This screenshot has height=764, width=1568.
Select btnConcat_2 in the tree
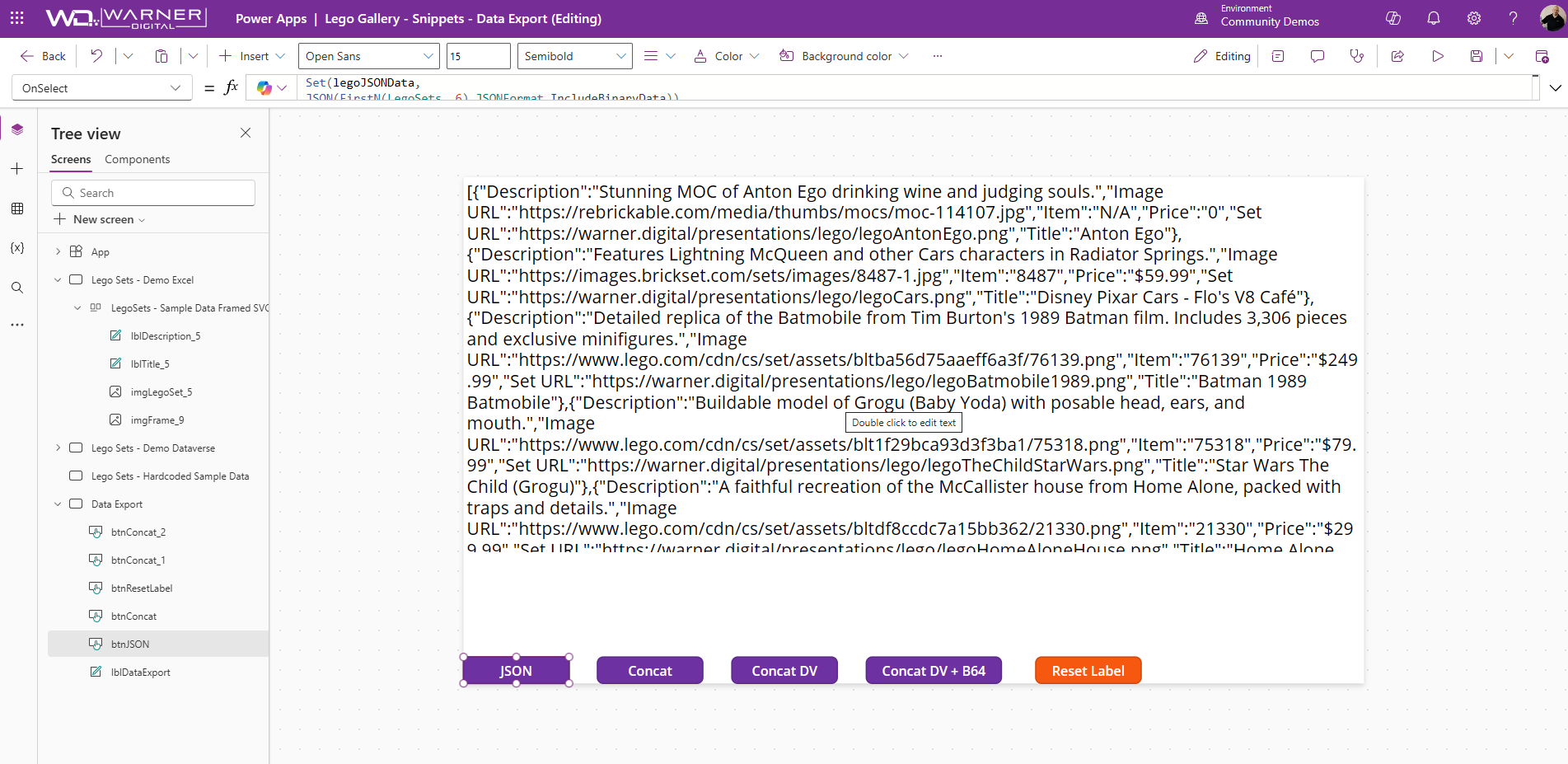point(138,532)
